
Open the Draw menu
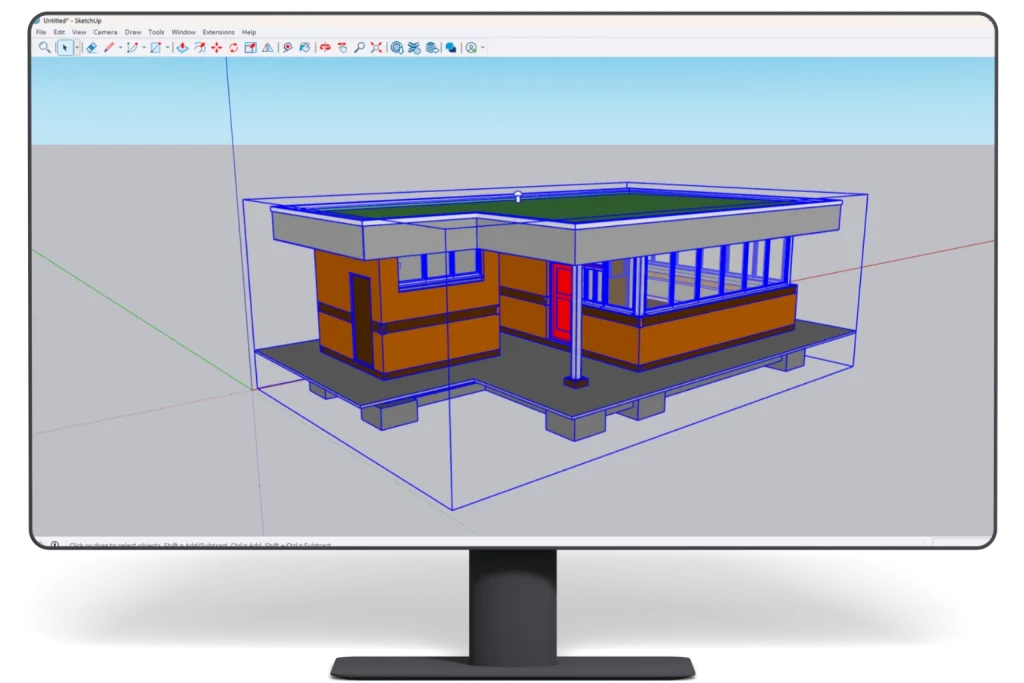131,31
